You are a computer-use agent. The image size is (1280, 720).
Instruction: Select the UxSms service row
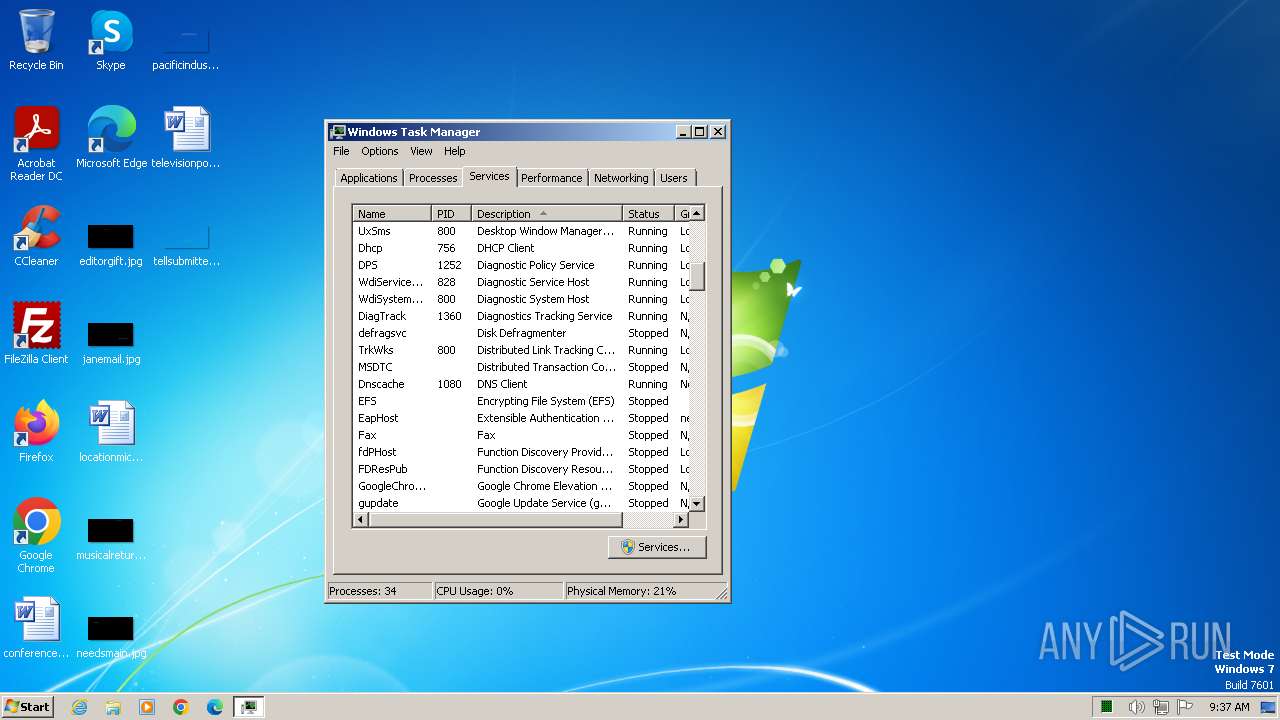(521, 231)
